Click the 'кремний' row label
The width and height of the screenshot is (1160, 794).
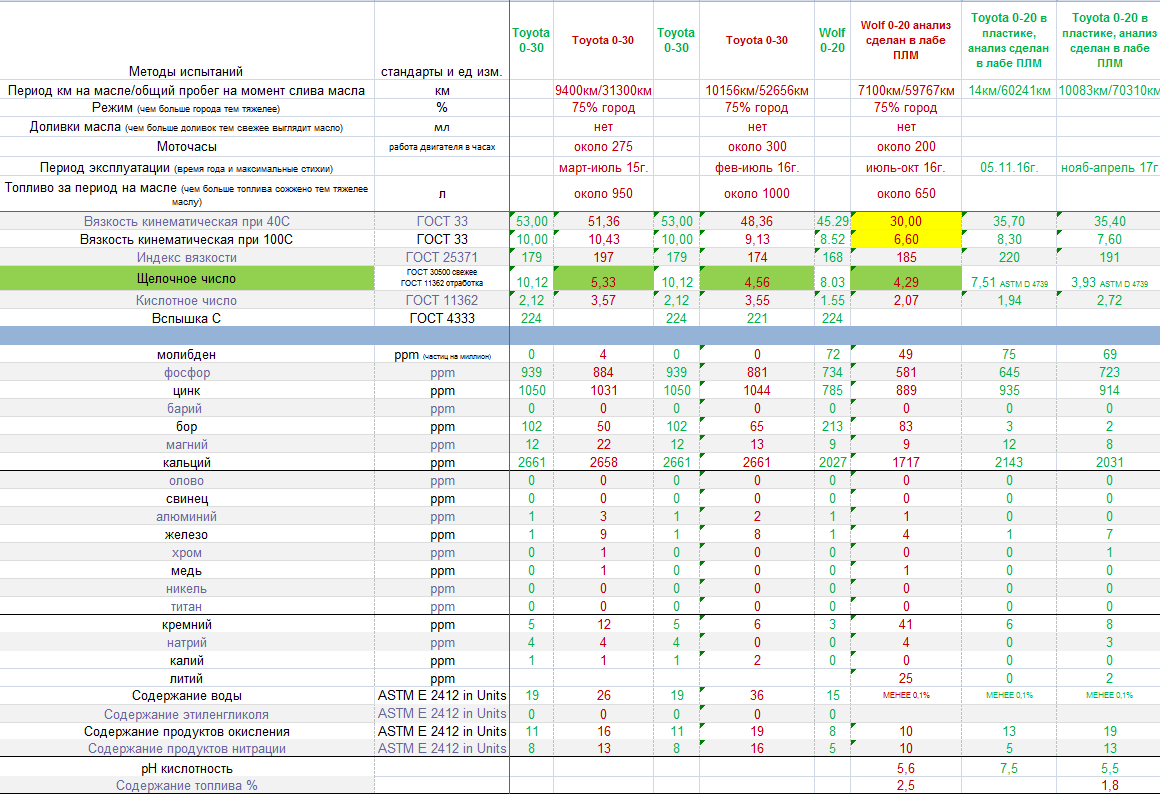coord(186,625)
